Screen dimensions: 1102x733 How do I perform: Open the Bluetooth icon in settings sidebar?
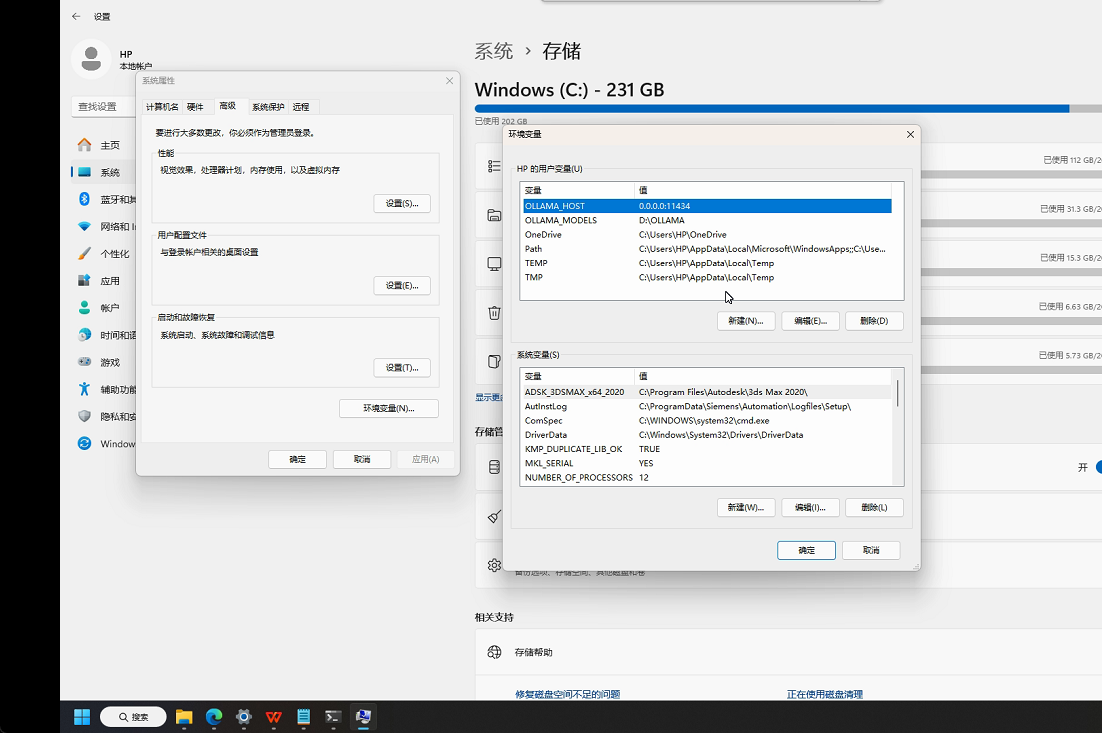84,199
